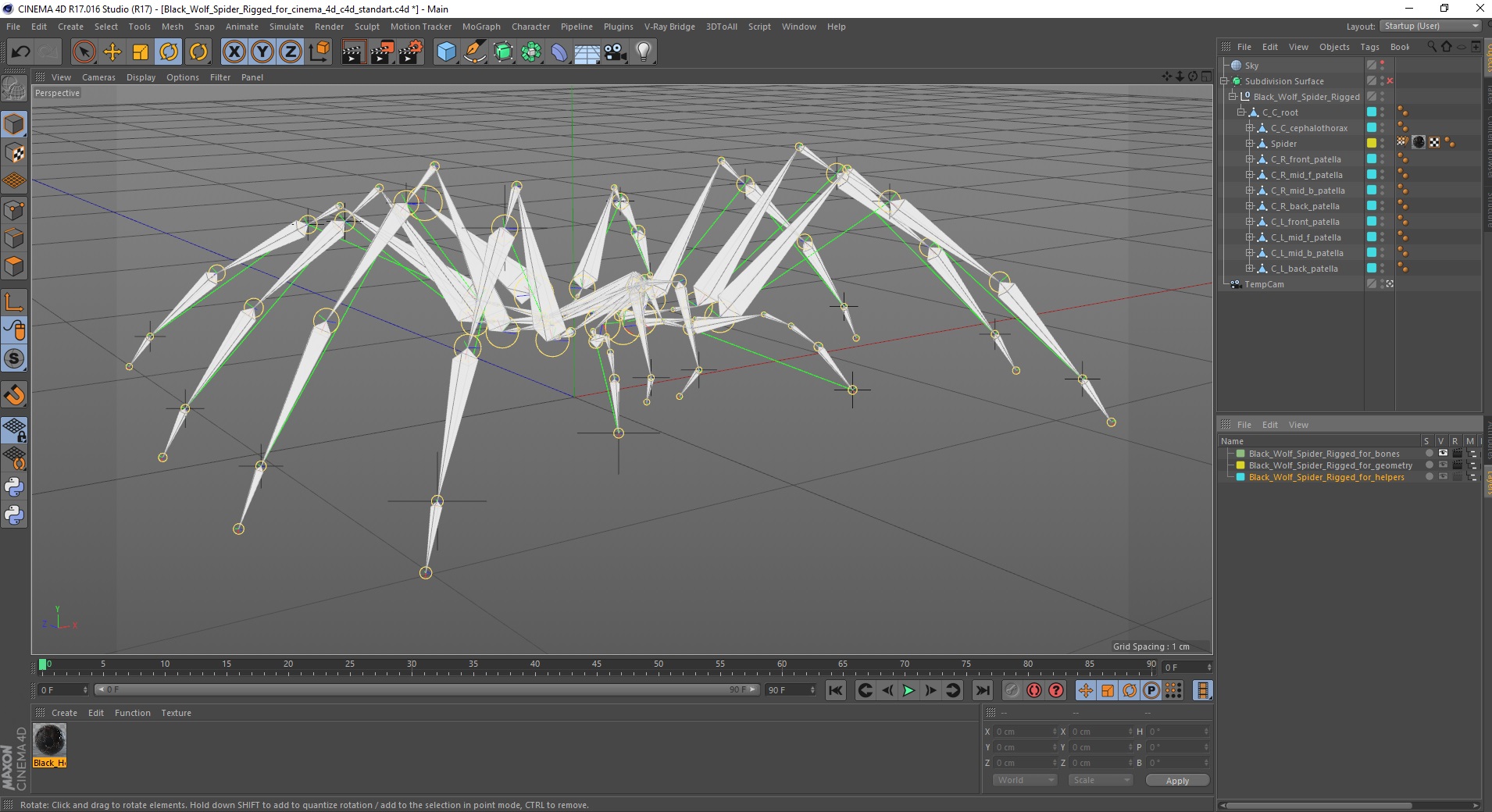
Task: Collapse Black_Wolf_Spider_Rigged null
Action: (1233, 97)
